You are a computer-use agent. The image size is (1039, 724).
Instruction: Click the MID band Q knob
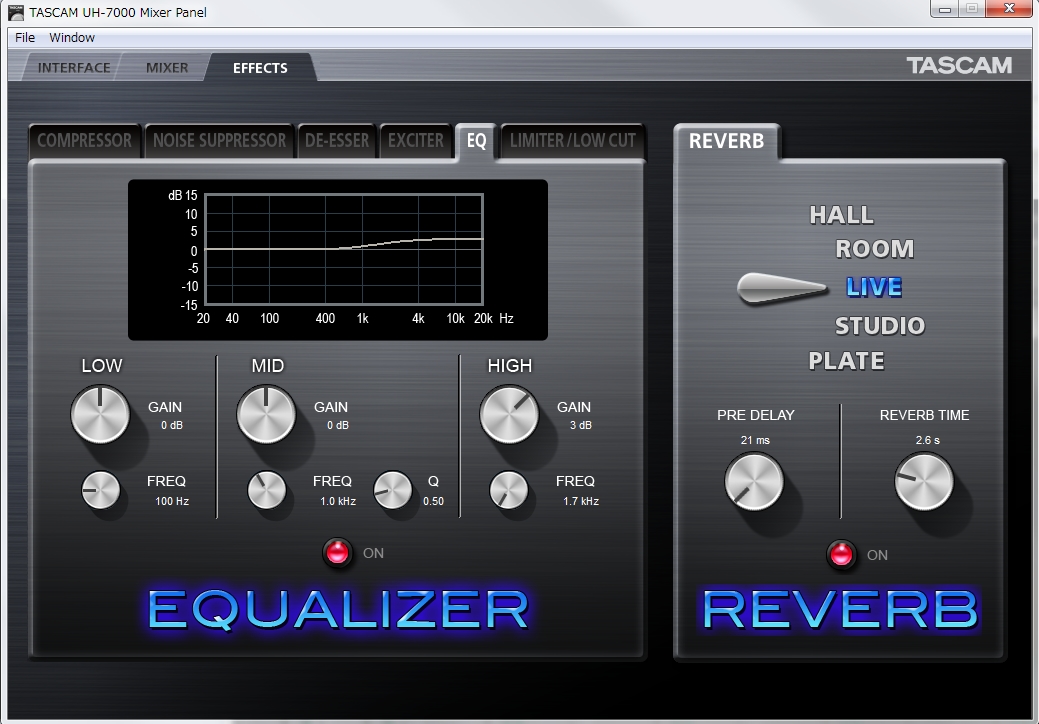click(x=392, y=490)
